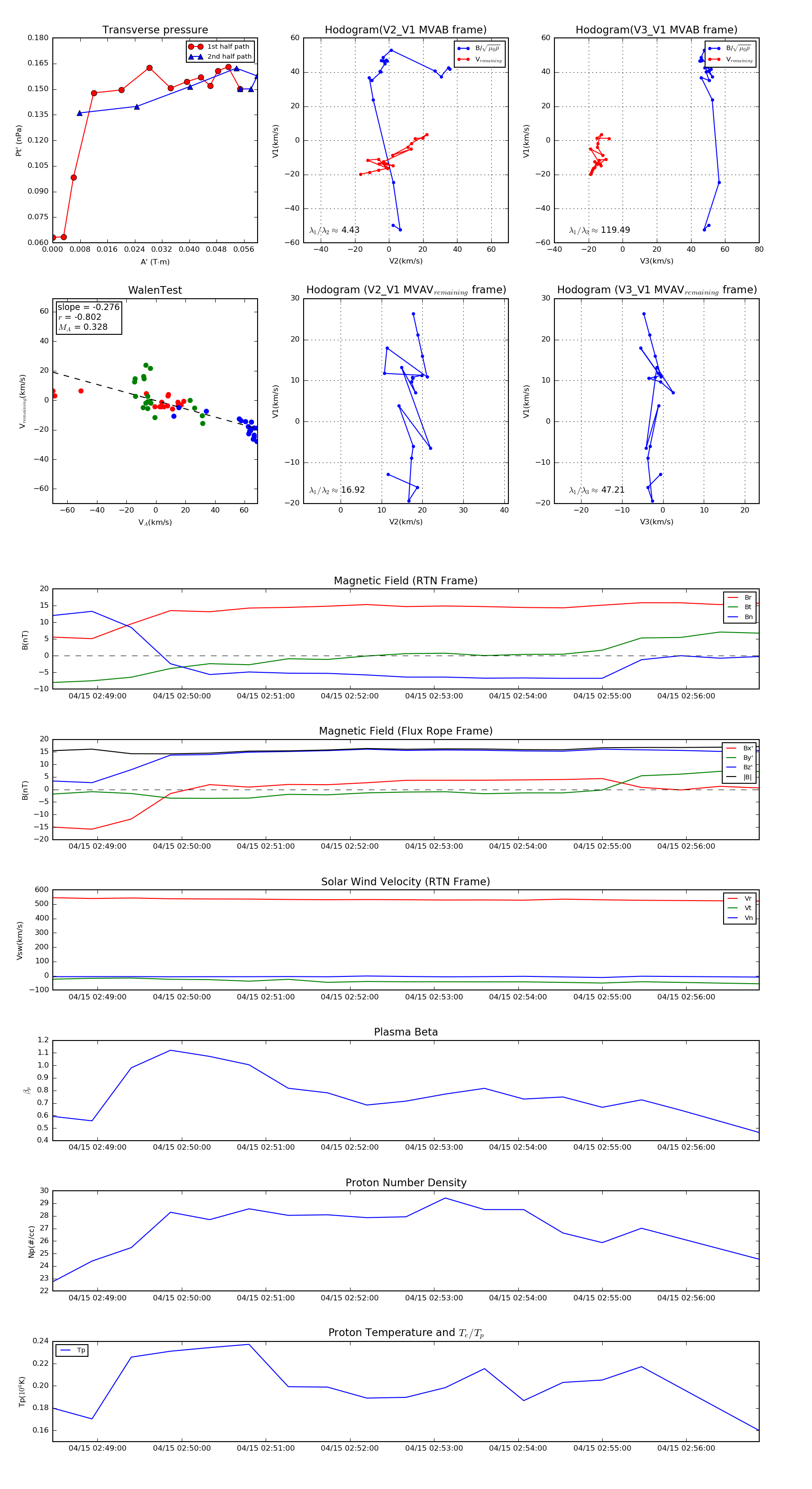812x1489 pixels.
Task: Click the 'Magnetic Field (RTN Frame)' title
Action: [x=406, y=581]
